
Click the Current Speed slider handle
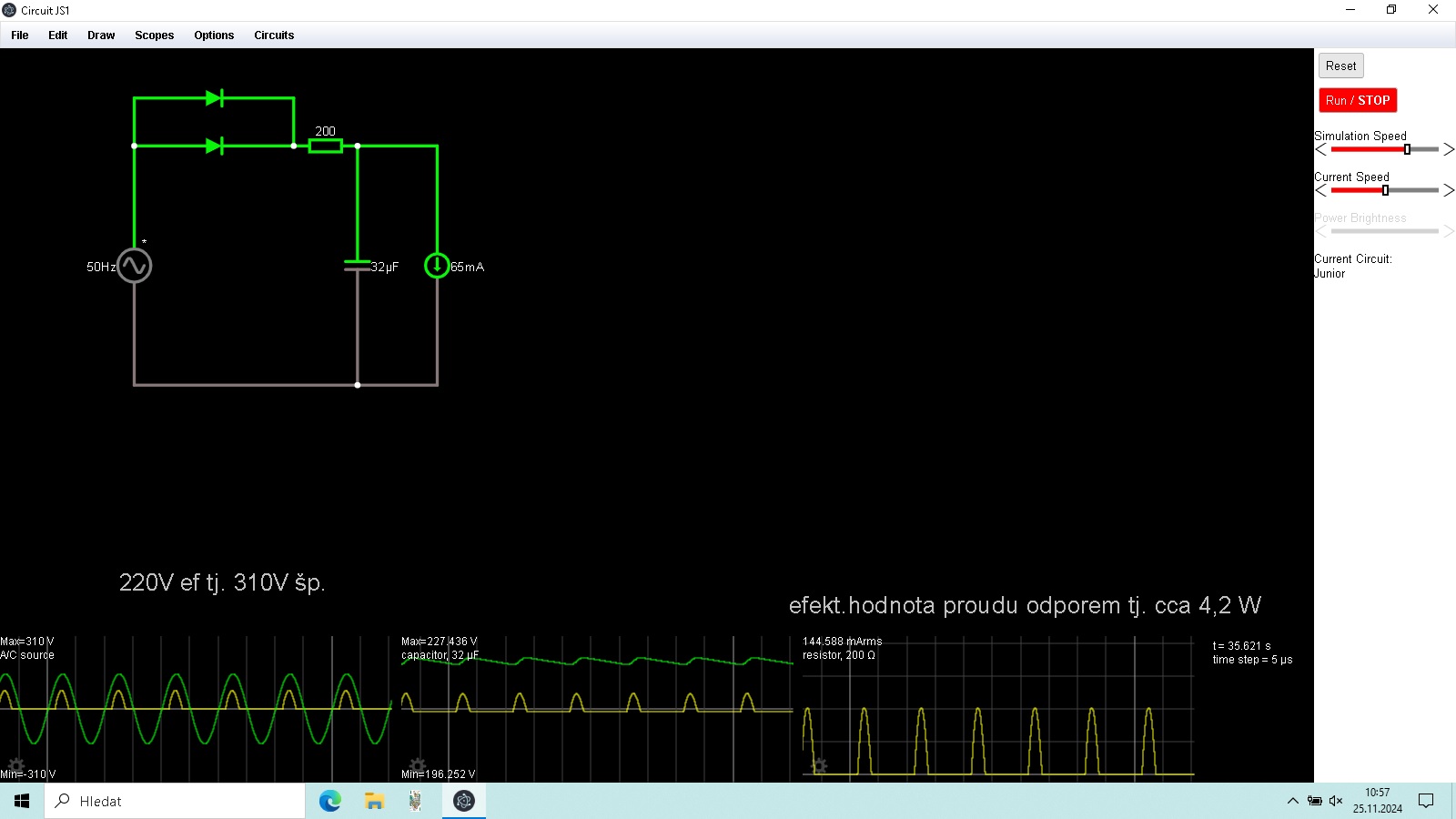[1385, 190]
